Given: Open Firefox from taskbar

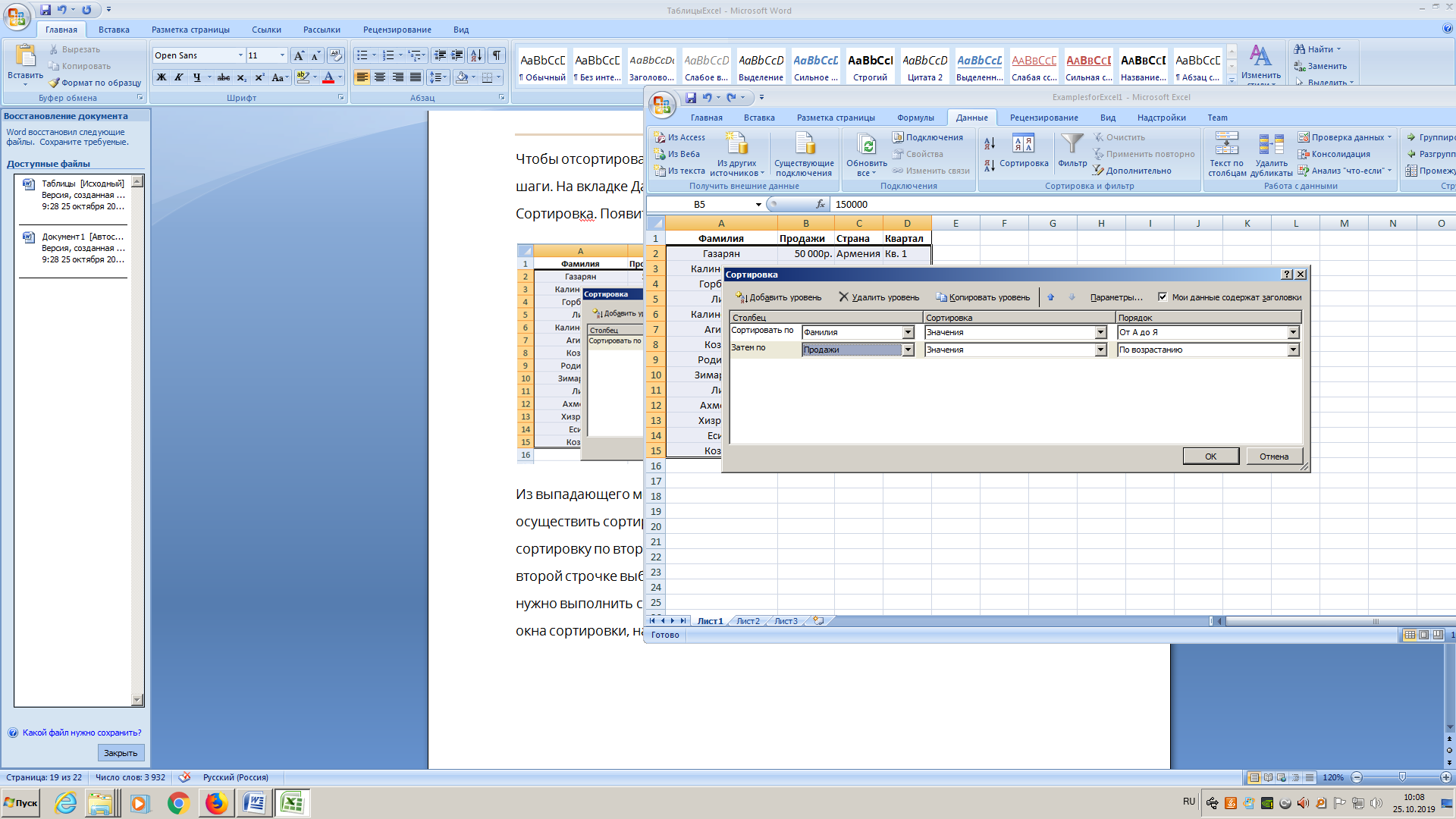Looking at the screenshot, I should coord(216,803).
